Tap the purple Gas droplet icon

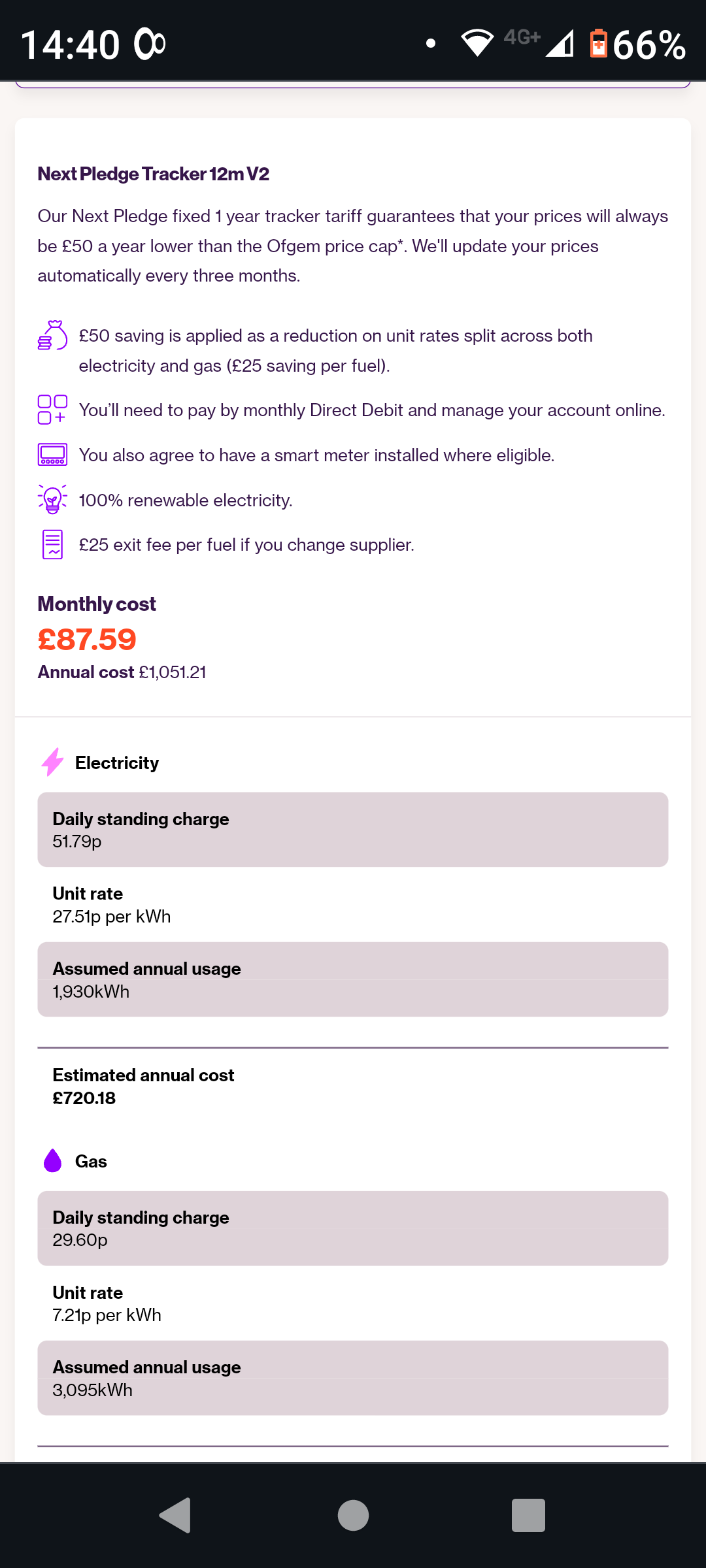coord(52,1161)
